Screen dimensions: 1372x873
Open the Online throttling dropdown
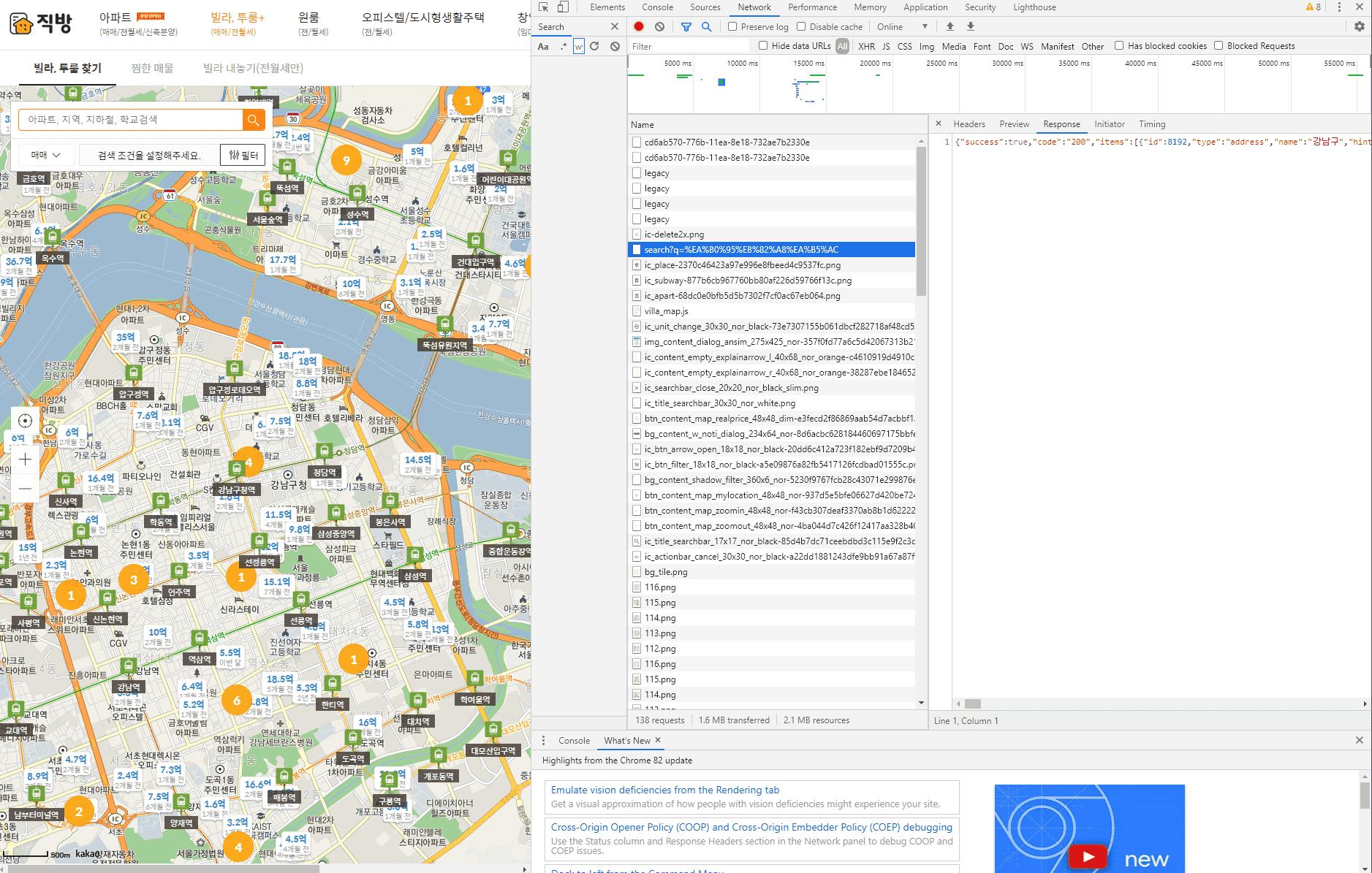click(902, 26)
